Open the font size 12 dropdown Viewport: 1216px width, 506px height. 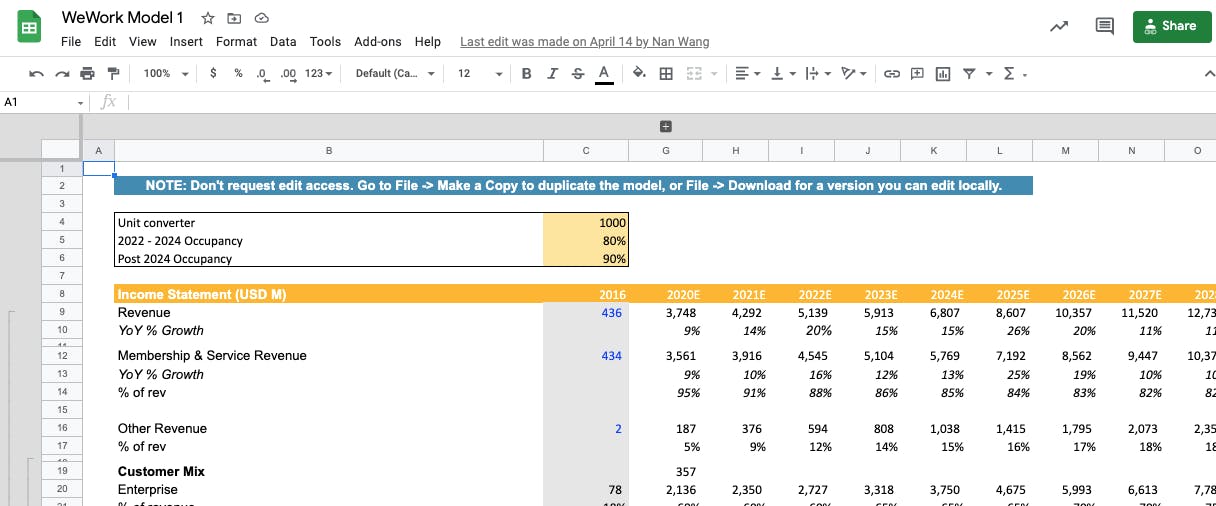click(480, 73)
